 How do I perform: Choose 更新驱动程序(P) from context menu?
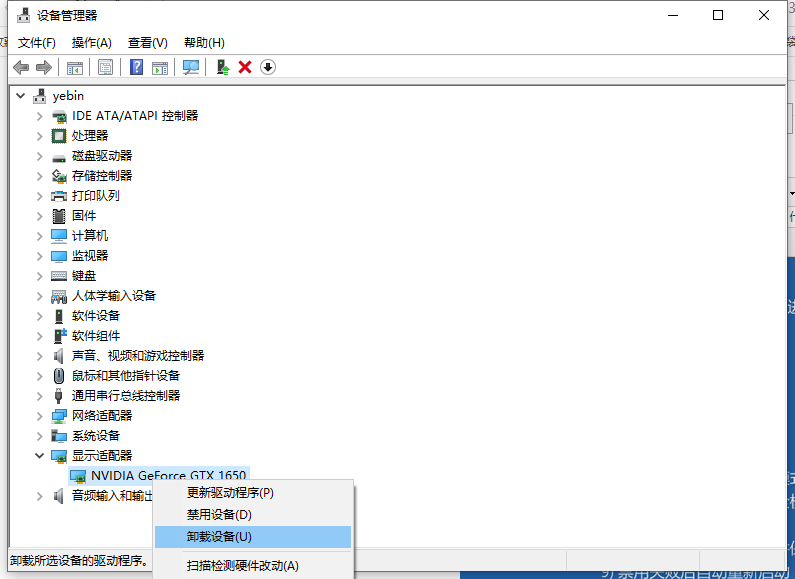tap(252, 492)
